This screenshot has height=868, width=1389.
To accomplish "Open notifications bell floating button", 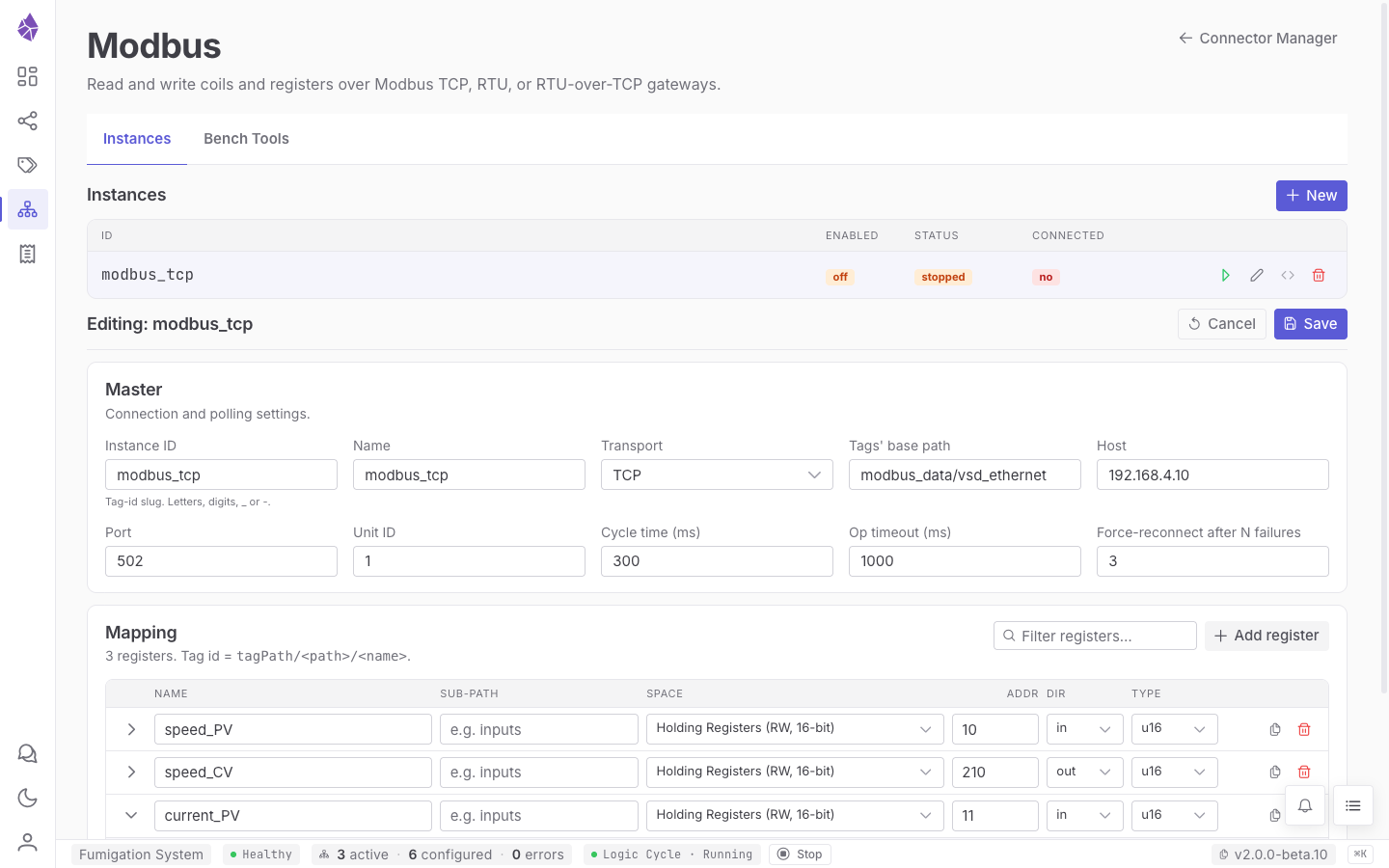I will pos(1305,805).
